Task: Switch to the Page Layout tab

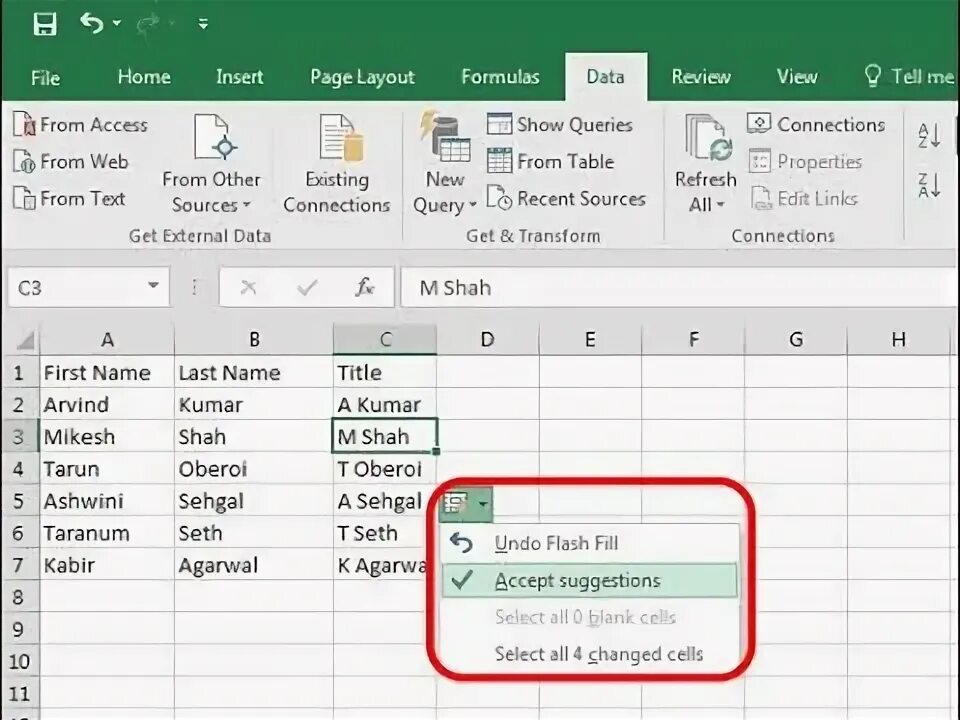Action: [x=362, y=77]
